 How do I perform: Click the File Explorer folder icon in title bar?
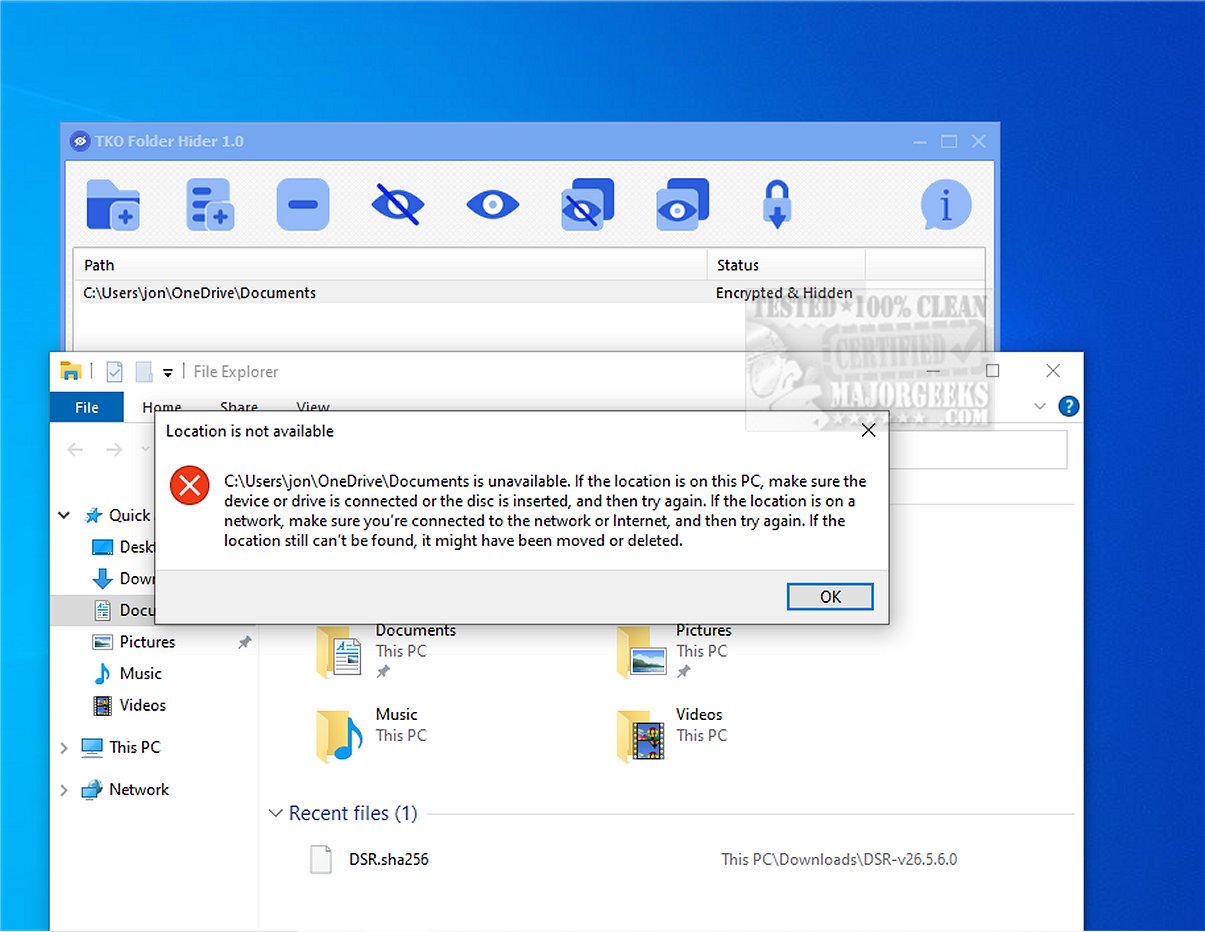[70, 371]
